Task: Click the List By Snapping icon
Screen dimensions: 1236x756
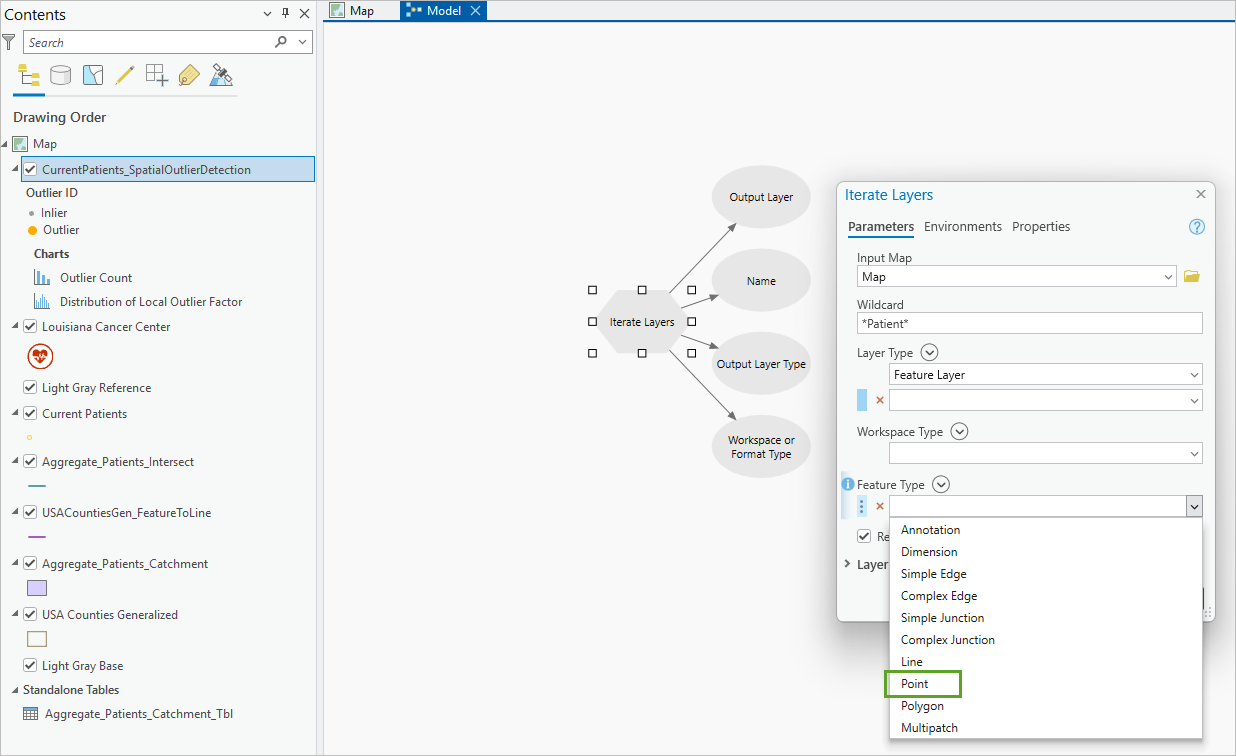Action: (x=156, y=75)
